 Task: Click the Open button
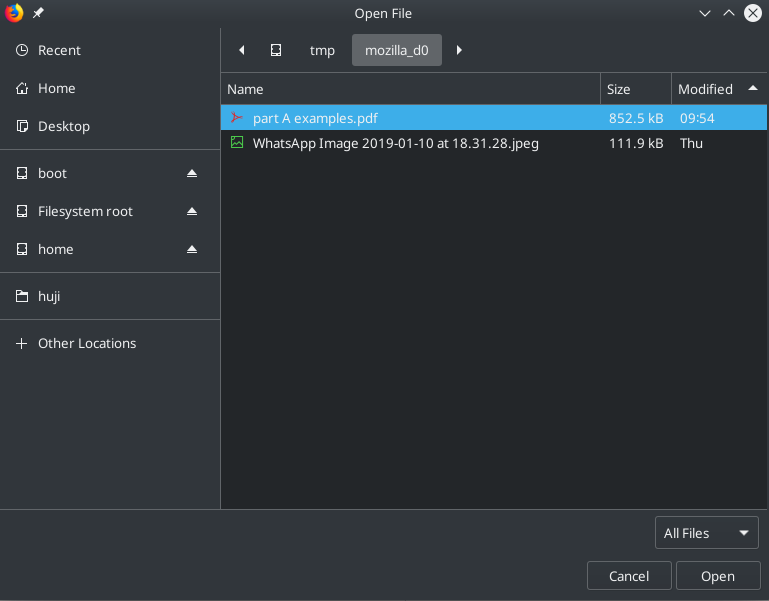(718, 576)
